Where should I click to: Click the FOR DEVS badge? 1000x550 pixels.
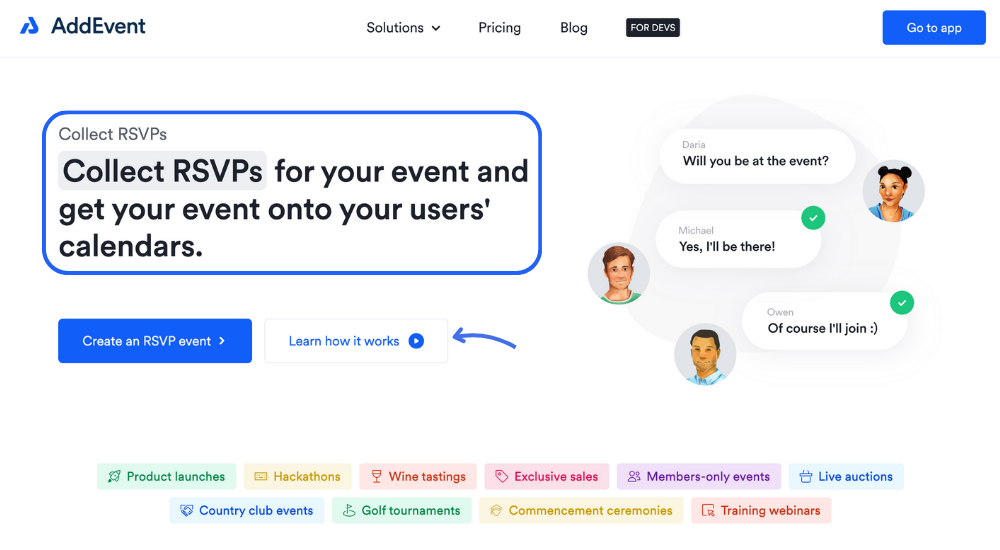tap(653, 28)
